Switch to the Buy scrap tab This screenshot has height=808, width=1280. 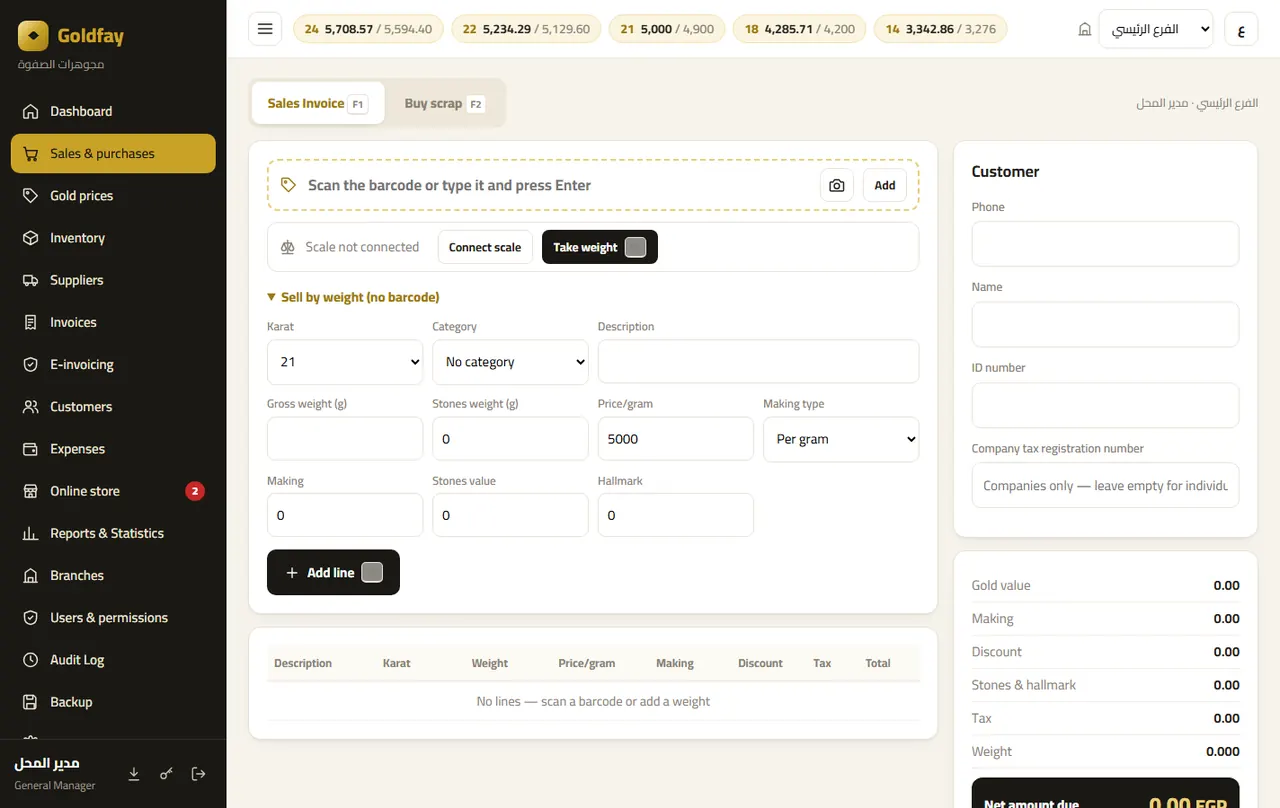444,103
